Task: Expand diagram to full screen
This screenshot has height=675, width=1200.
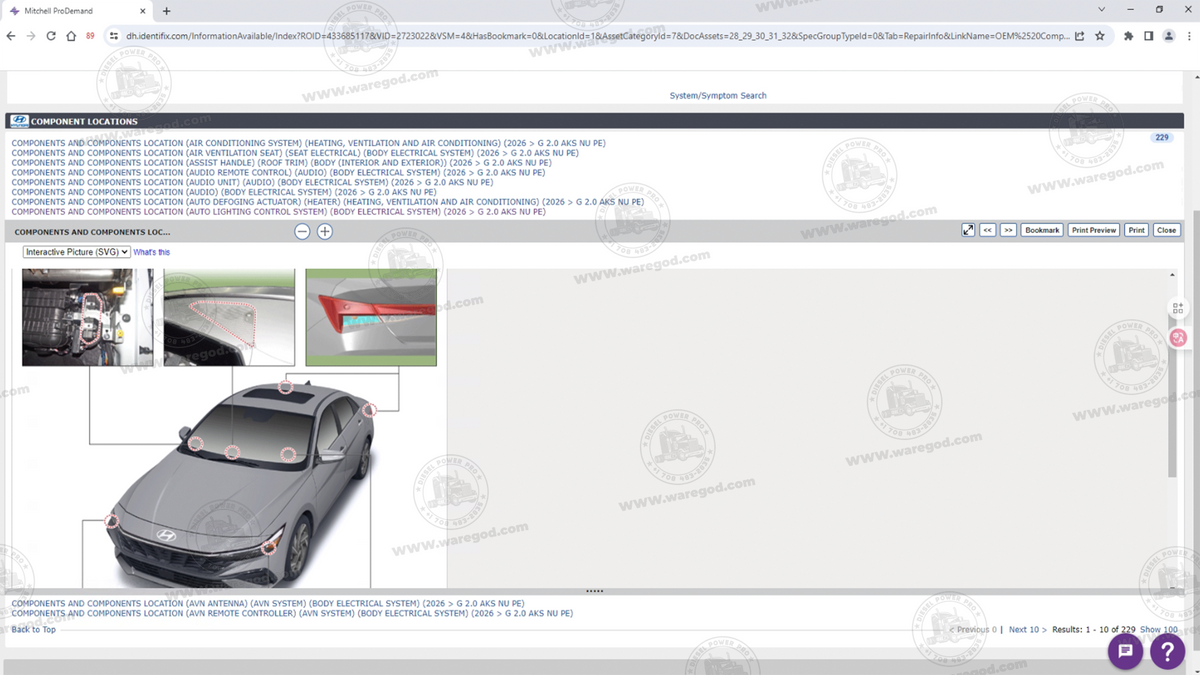Action: [x=968, y=230]
